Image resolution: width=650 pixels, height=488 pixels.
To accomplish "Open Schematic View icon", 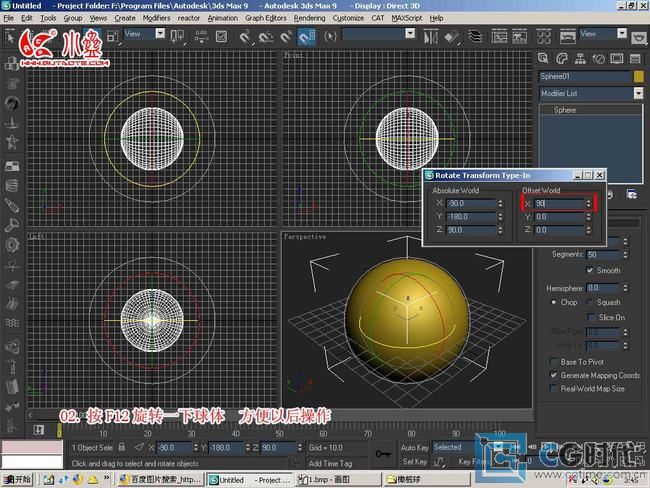I will click(519, 37).
